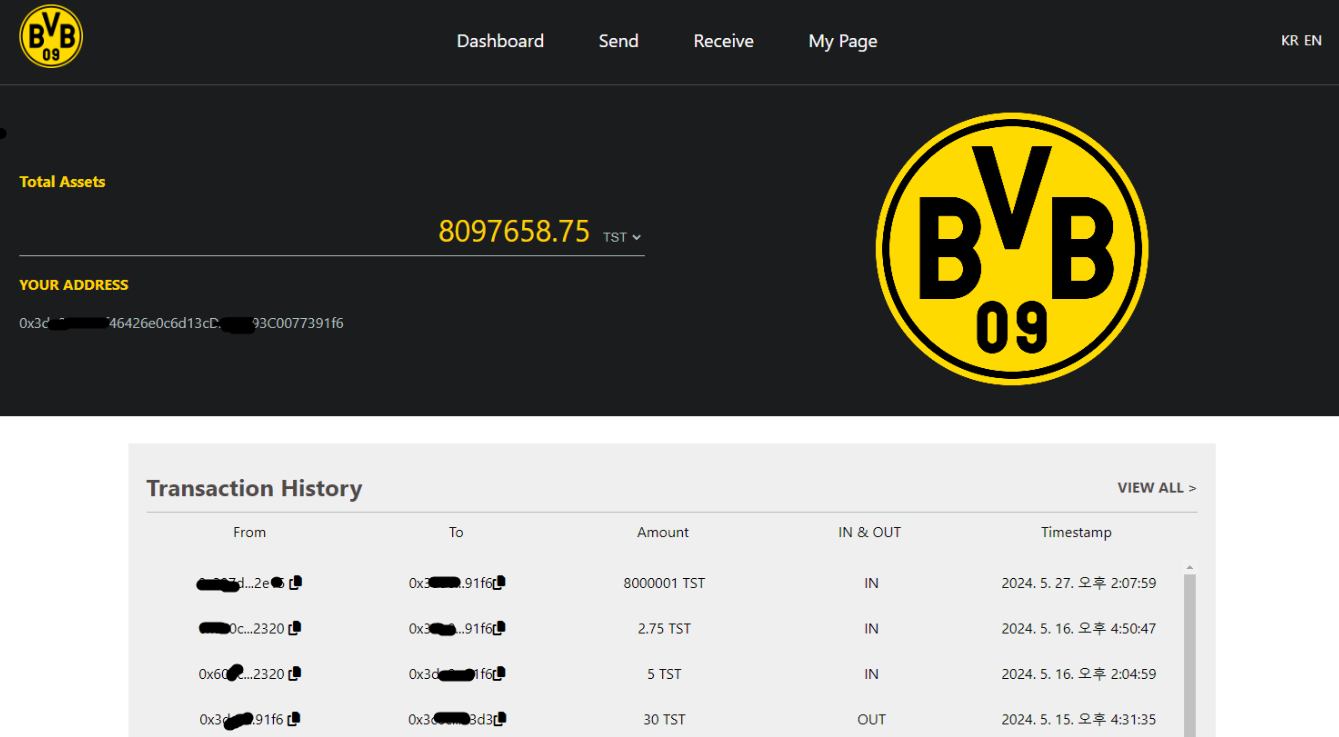Open the Send page
This screenshot has height=737, width=1339.
coord(618,41)
